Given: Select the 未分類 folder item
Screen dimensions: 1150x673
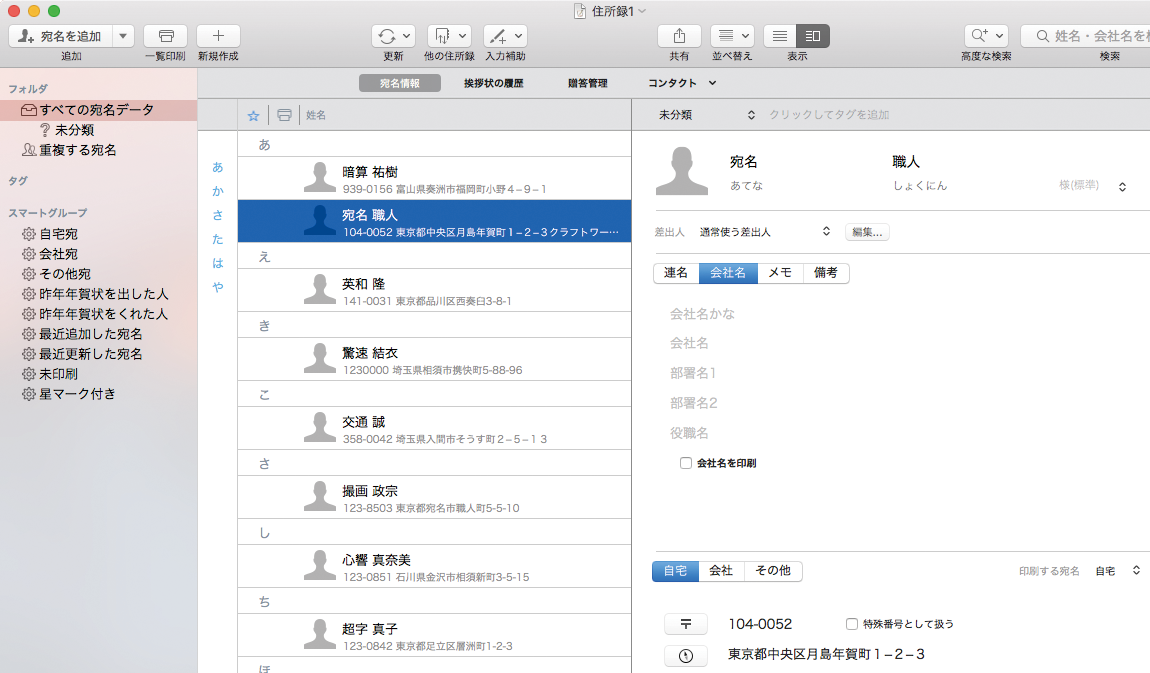Looking at the screenshot, I should [x=74, y=130].
